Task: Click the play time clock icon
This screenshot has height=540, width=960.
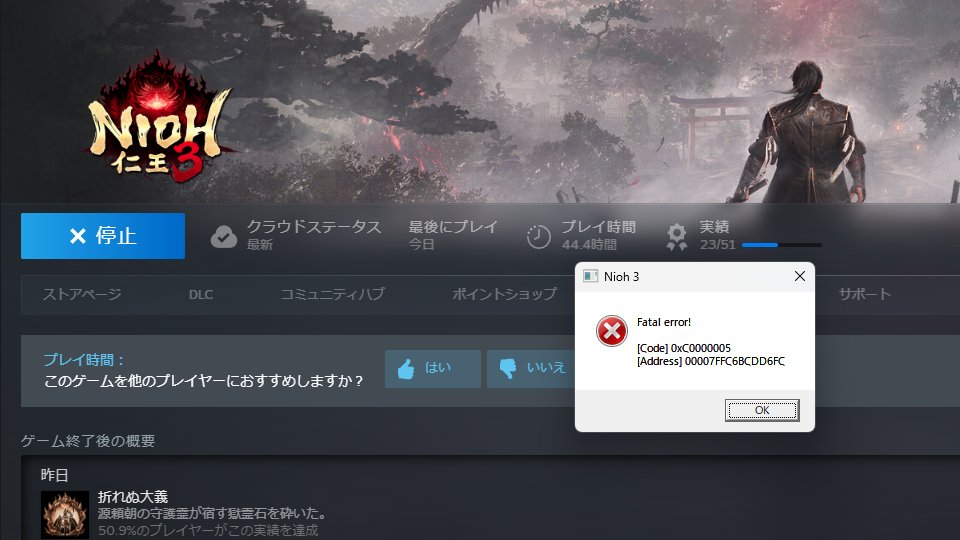Action: point(539,236)
